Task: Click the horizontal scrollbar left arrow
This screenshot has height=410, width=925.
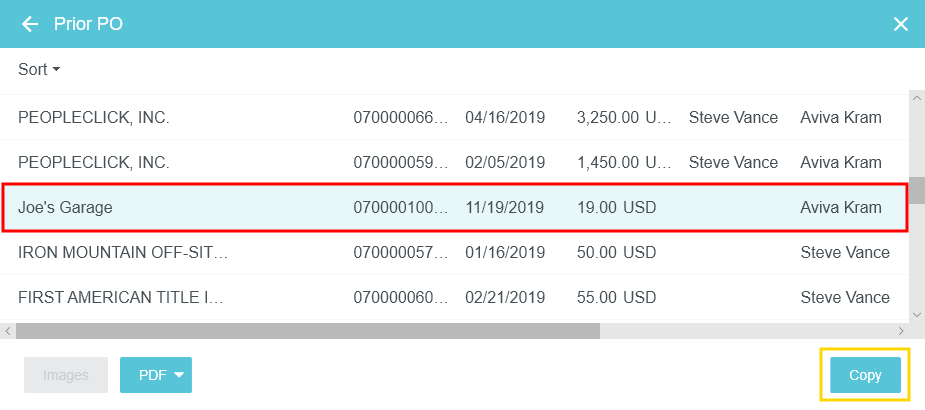Action: click(8, 330)
